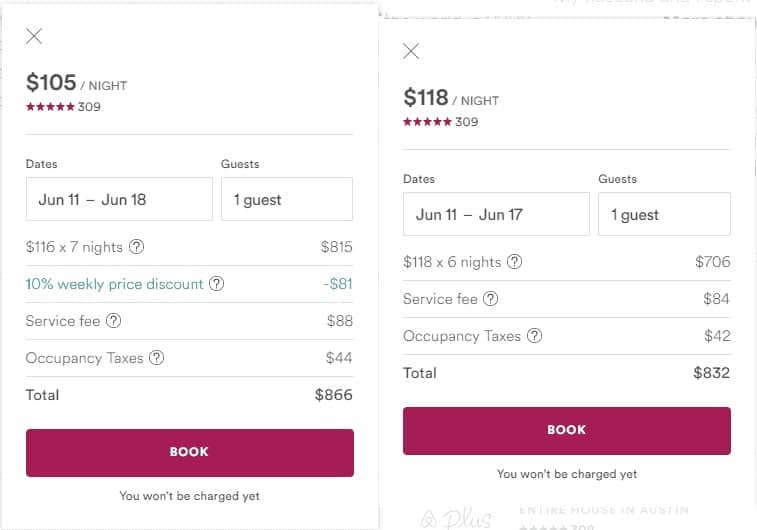Expand the right 1 guest selector
This screenshot has width=757, height=530.
click(x=664, y=214)
